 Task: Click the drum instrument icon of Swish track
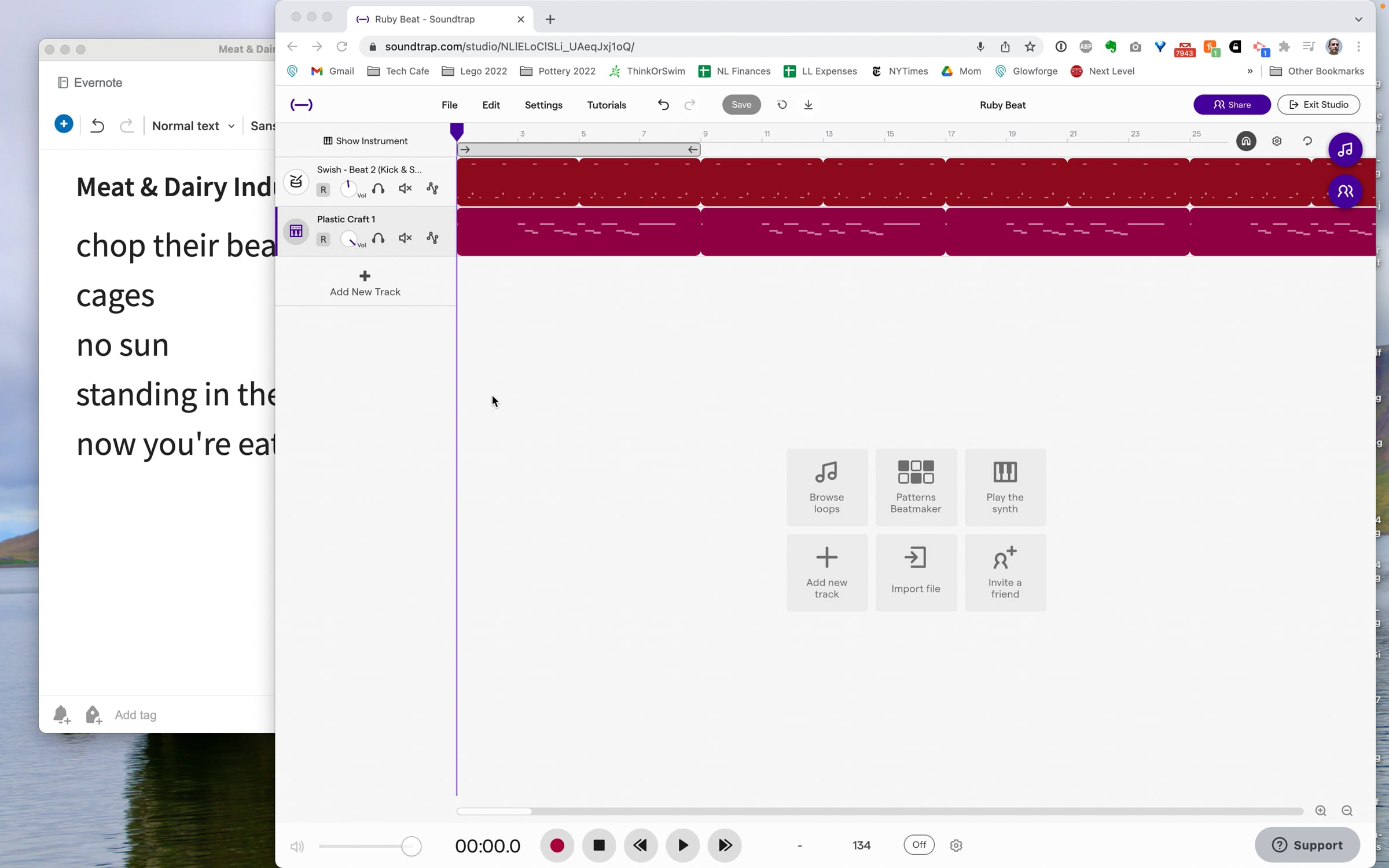[x=296, y=182]
